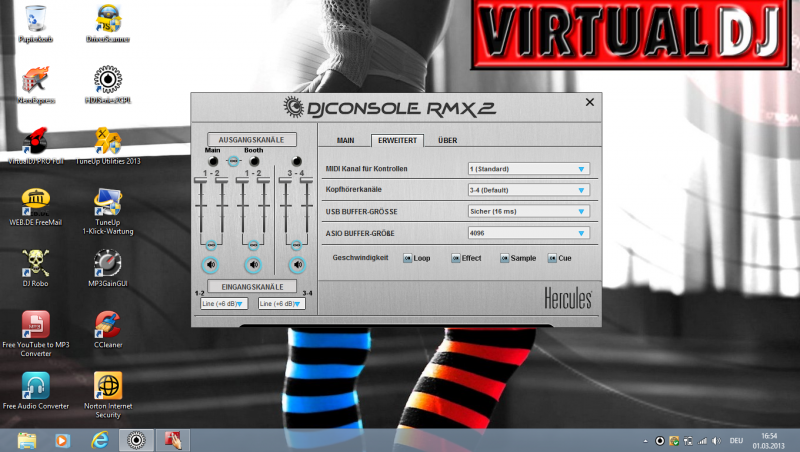The height and width of the screenshot is (452, 800).
Task: Toggle the Sample Geschwindigkeit option
Action: 505,258
